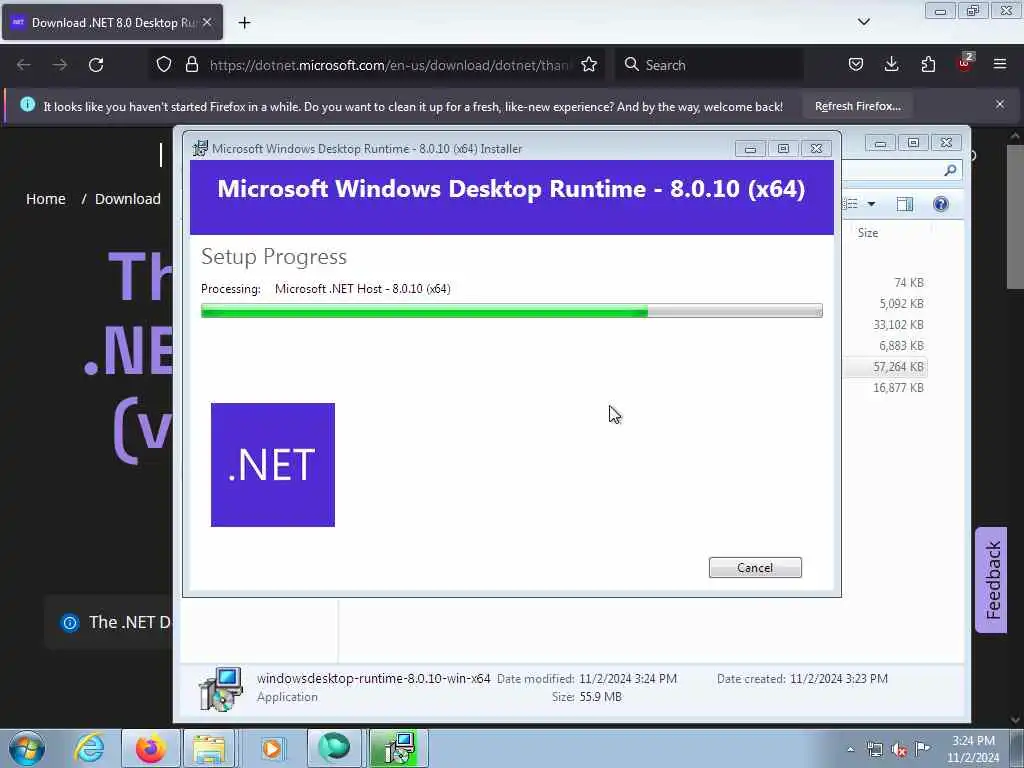Select the file sized 5,092 KB
This screenshot has height=768, width=1024.
901,304
